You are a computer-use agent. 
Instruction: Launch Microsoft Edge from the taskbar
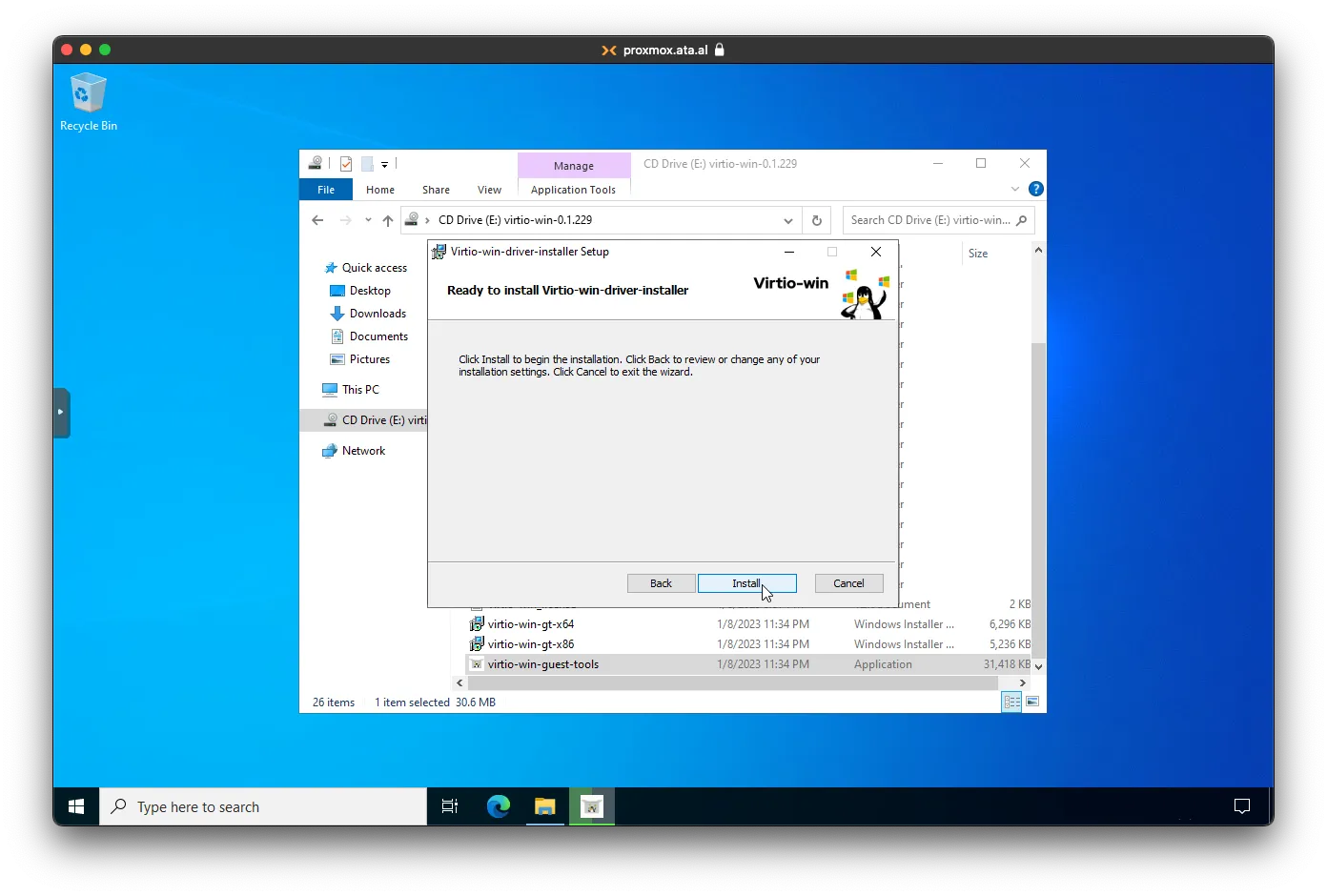pyautogui.click(x=498, y=806)
